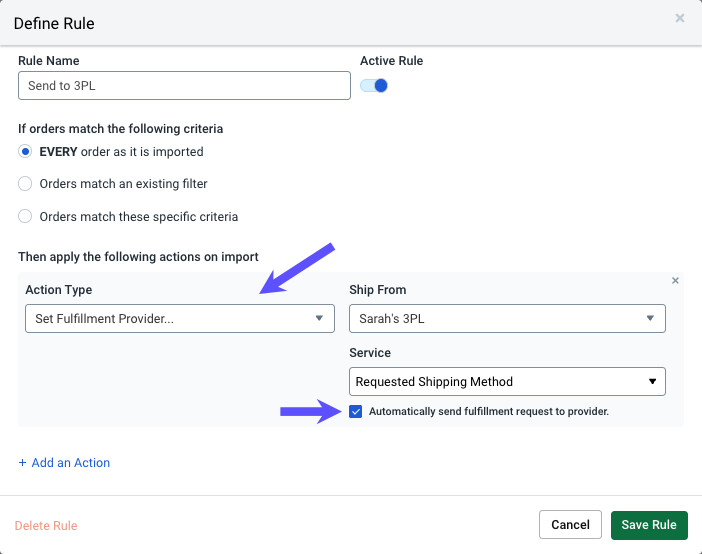Click the Delete Rule link
Image resolution: width=702 pixels, height=554 pixels.
(46, 525)
